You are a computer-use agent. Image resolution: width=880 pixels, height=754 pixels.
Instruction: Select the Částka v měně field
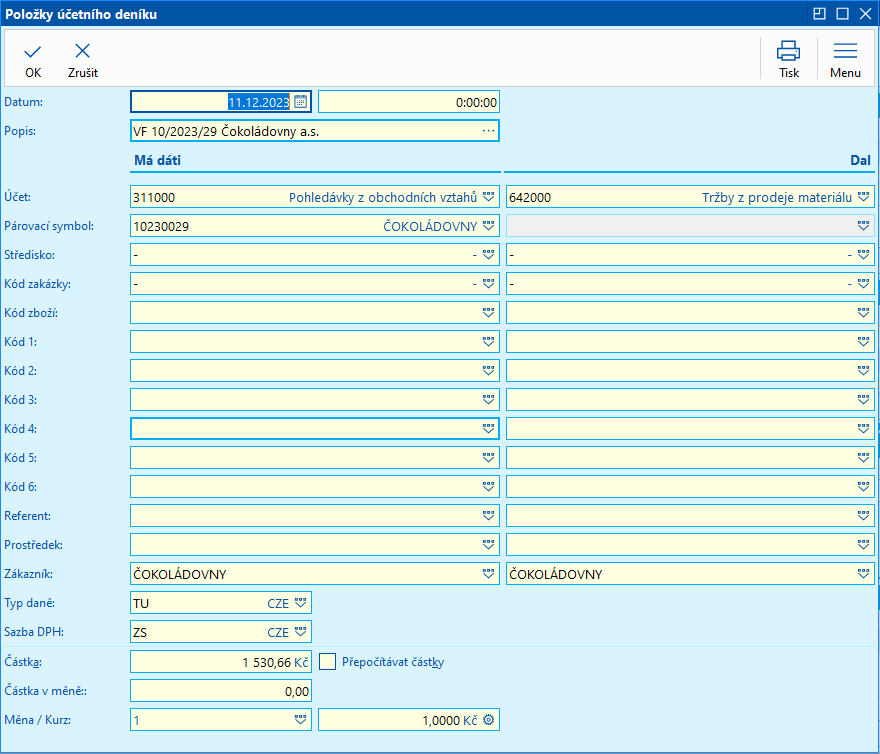pos(220,691)
